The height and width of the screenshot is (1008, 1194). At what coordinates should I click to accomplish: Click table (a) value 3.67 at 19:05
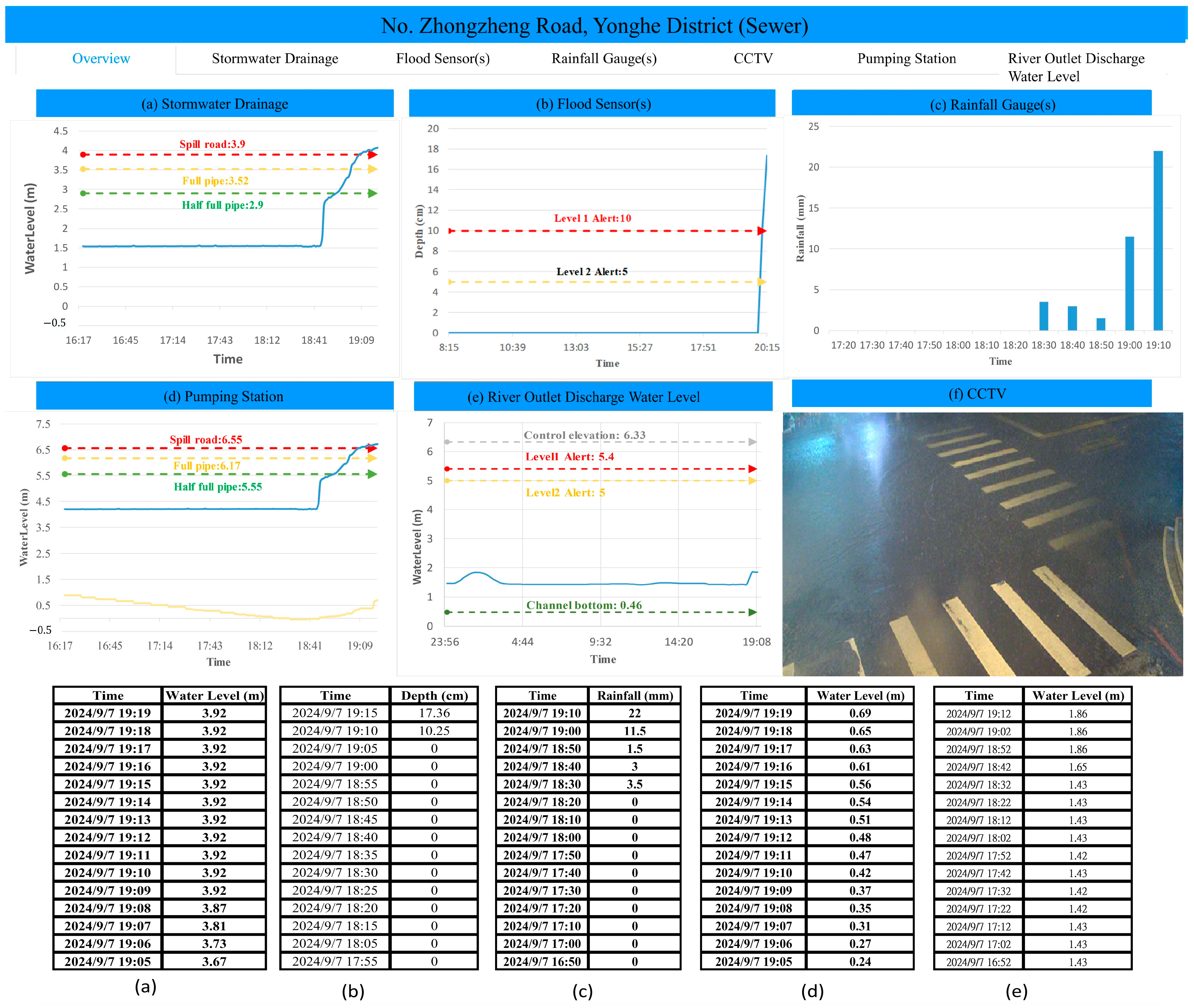point(214,961)
